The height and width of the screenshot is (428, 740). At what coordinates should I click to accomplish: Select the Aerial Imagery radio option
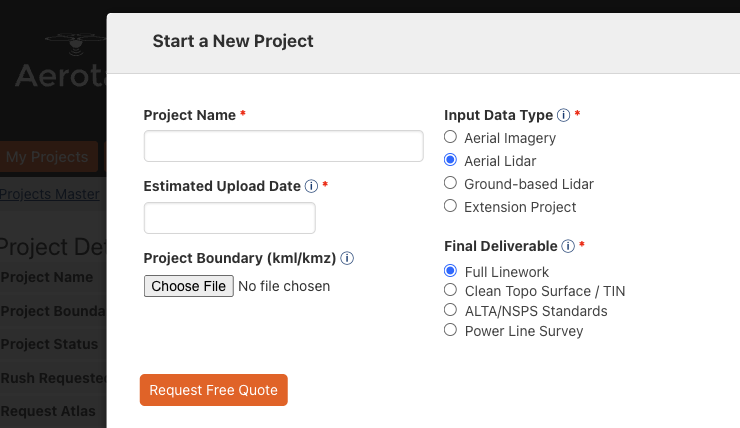pos(450,137)
